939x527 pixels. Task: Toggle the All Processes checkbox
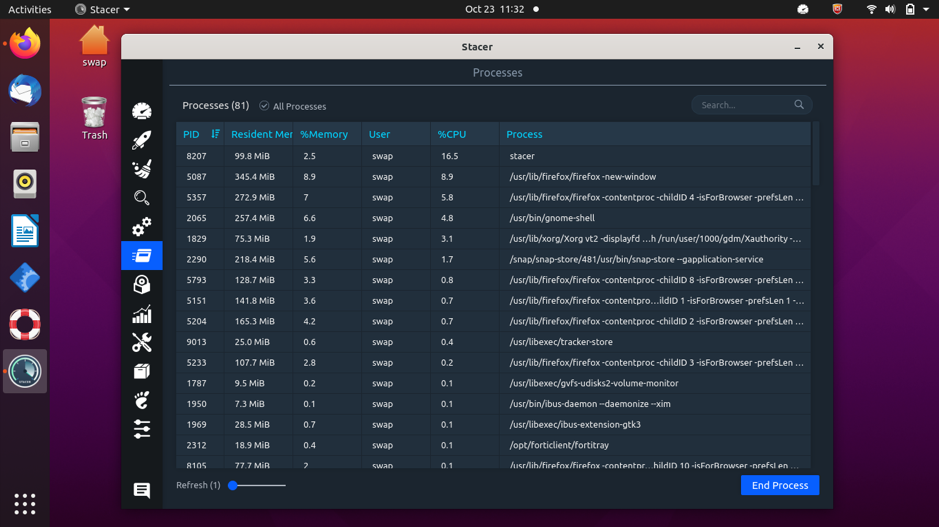point(265,106)
